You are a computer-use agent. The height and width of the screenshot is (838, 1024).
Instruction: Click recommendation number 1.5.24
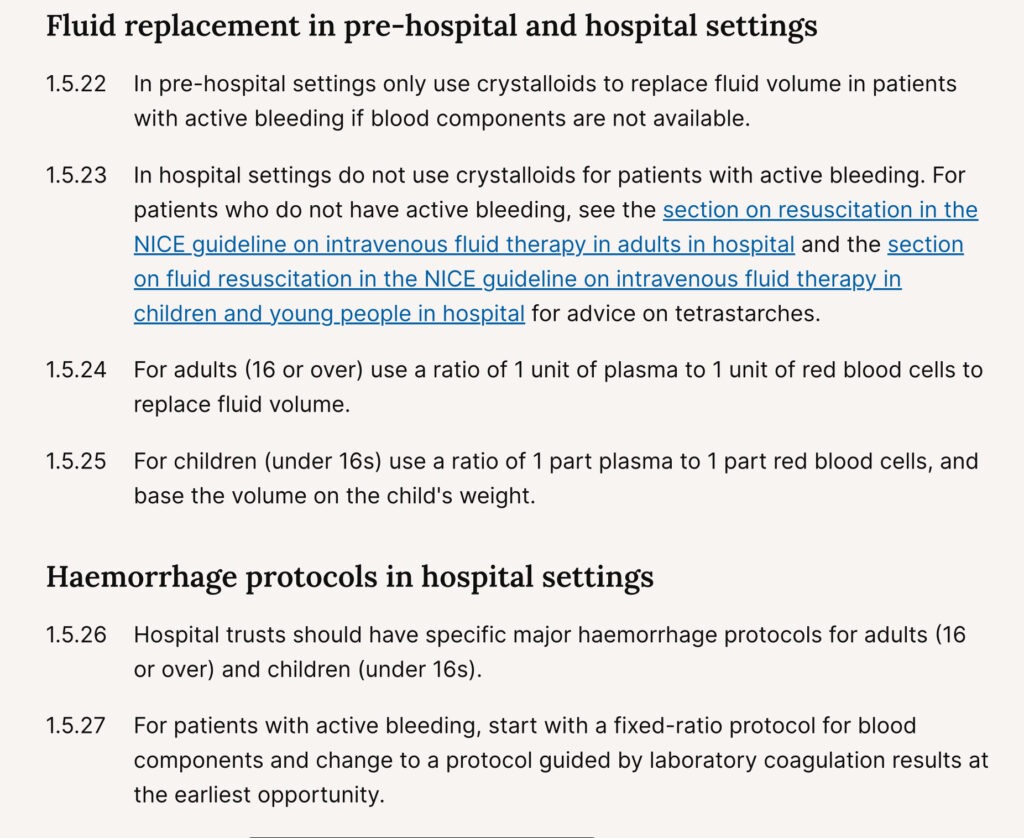click(x=76, y=370)
